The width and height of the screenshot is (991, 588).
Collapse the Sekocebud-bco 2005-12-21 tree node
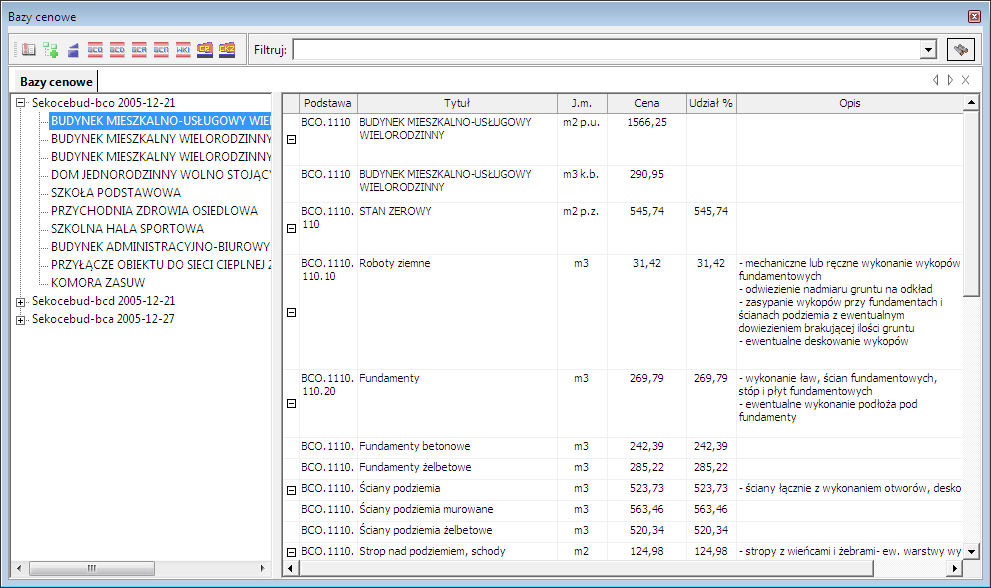(x=20, y=102)
